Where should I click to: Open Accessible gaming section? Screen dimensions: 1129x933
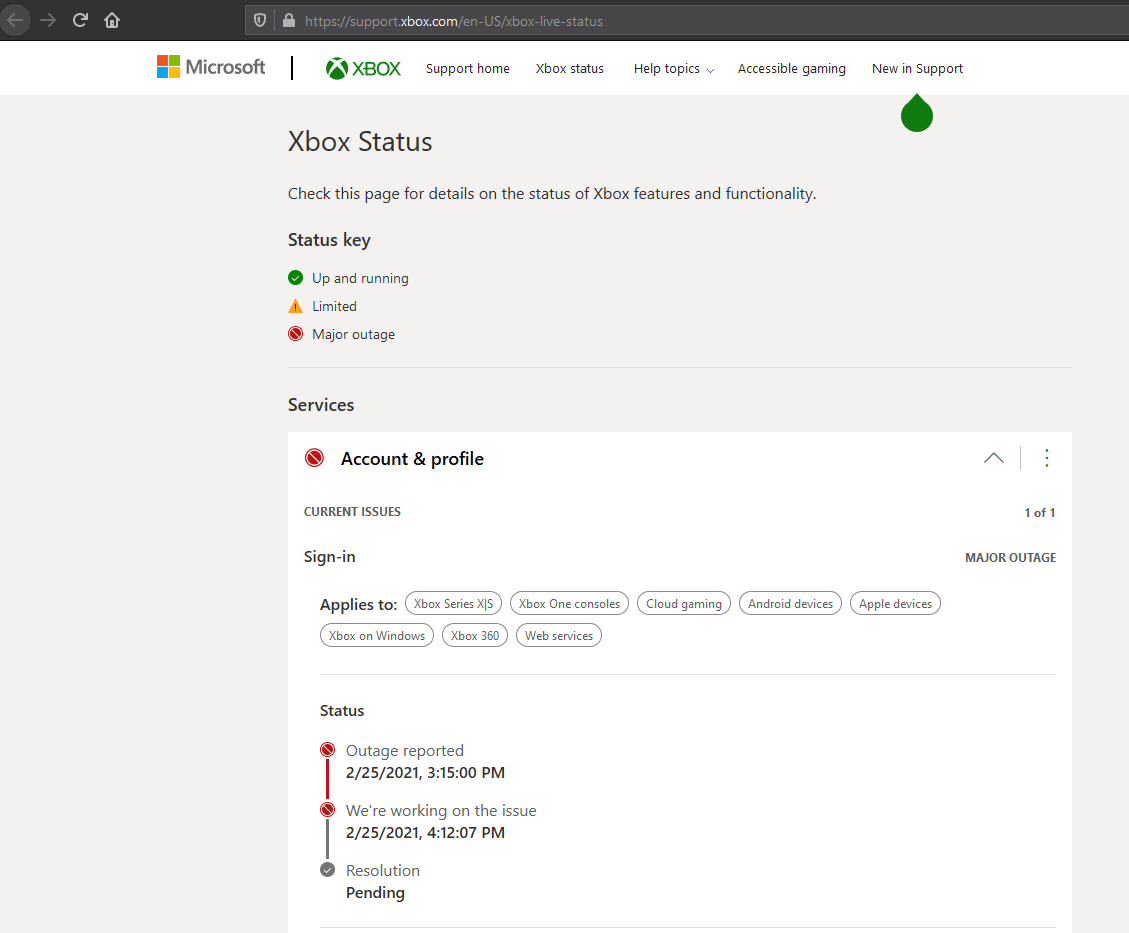pos(791,68)
